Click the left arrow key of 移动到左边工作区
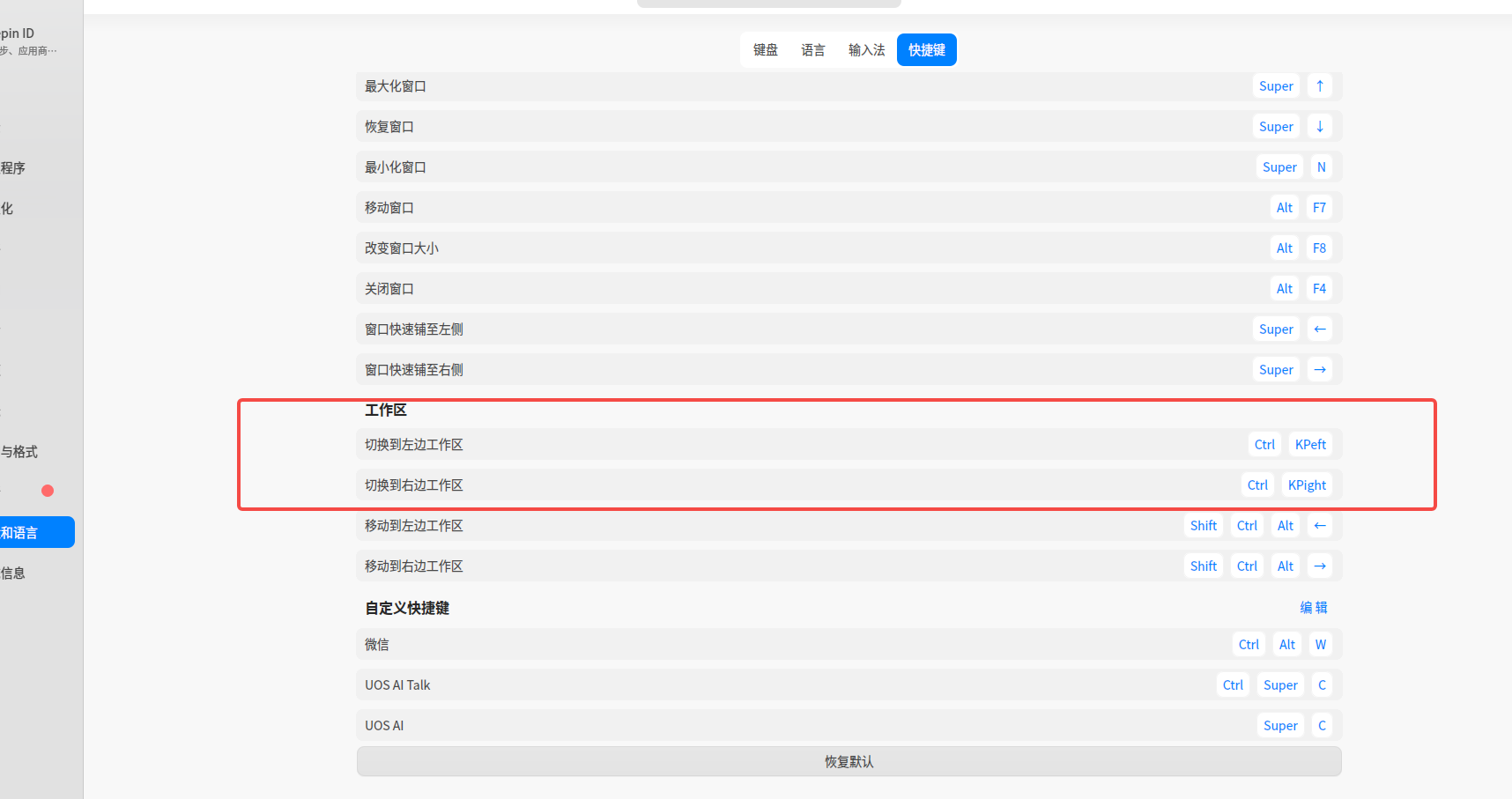The height and width of the screenshot is (799, 1512). click(x=1320, y=526)
